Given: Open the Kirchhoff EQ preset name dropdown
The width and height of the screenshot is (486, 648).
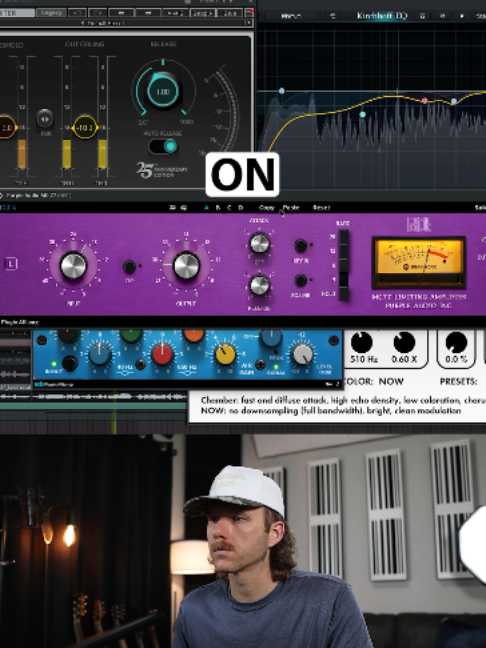Looking at the screenshot, I should tap(382, 16).
